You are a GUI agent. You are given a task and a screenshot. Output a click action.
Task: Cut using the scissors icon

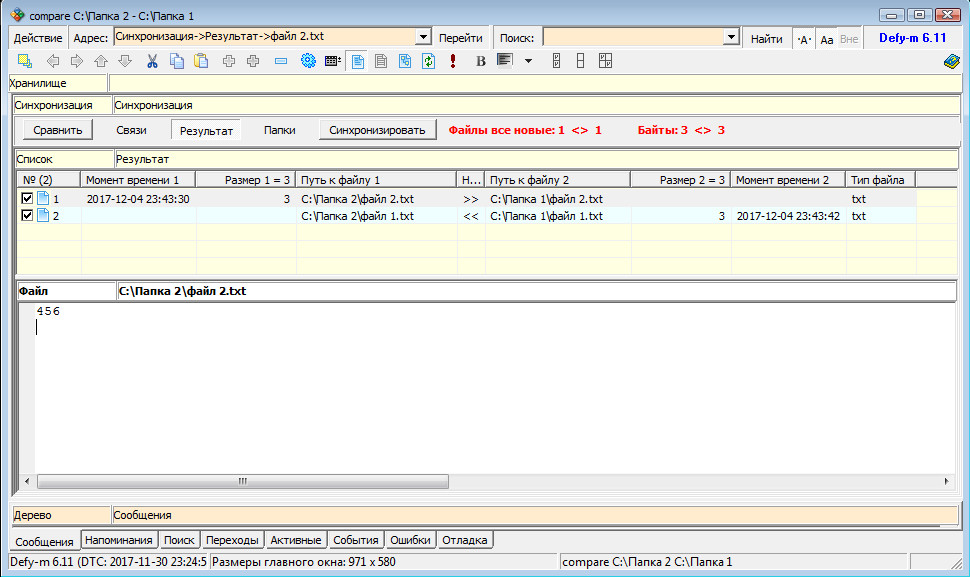pos(152,61)
